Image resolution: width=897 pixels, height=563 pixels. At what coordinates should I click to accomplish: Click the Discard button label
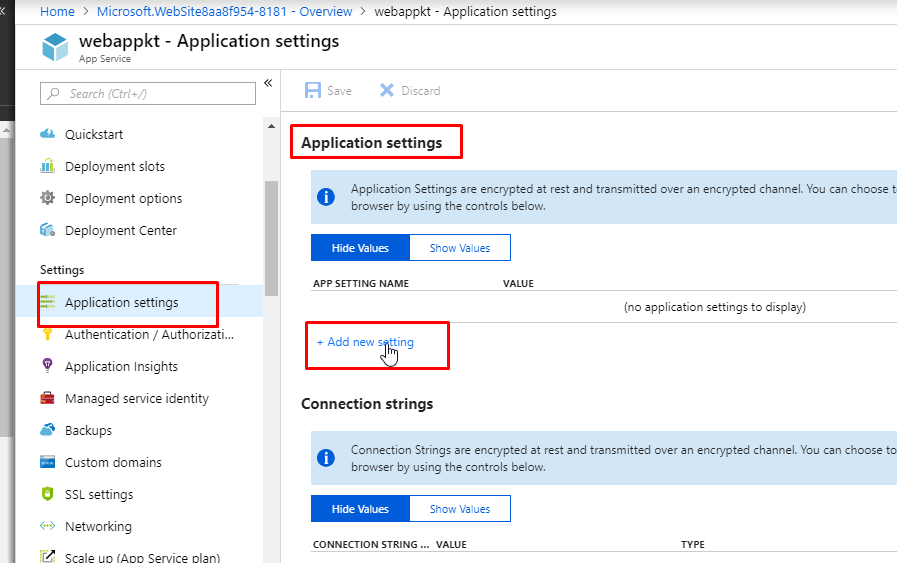coord(420,90)
